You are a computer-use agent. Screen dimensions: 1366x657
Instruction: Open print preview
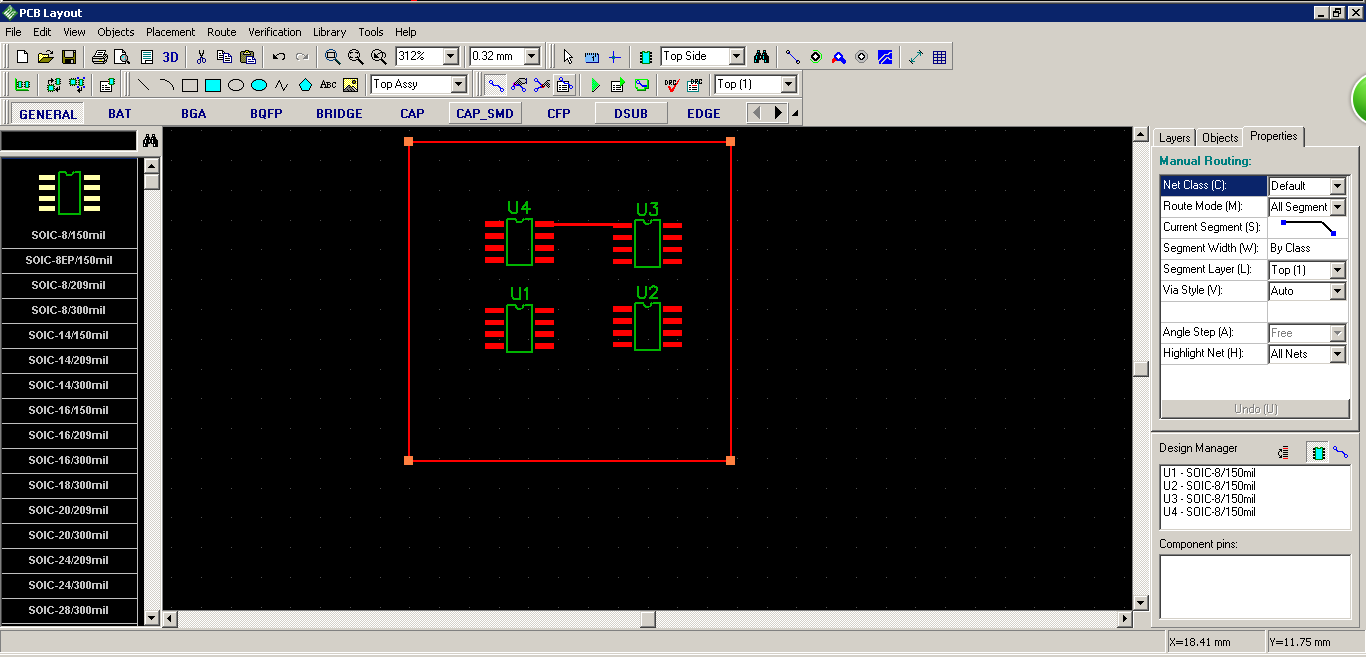click(x=122, y=57)
